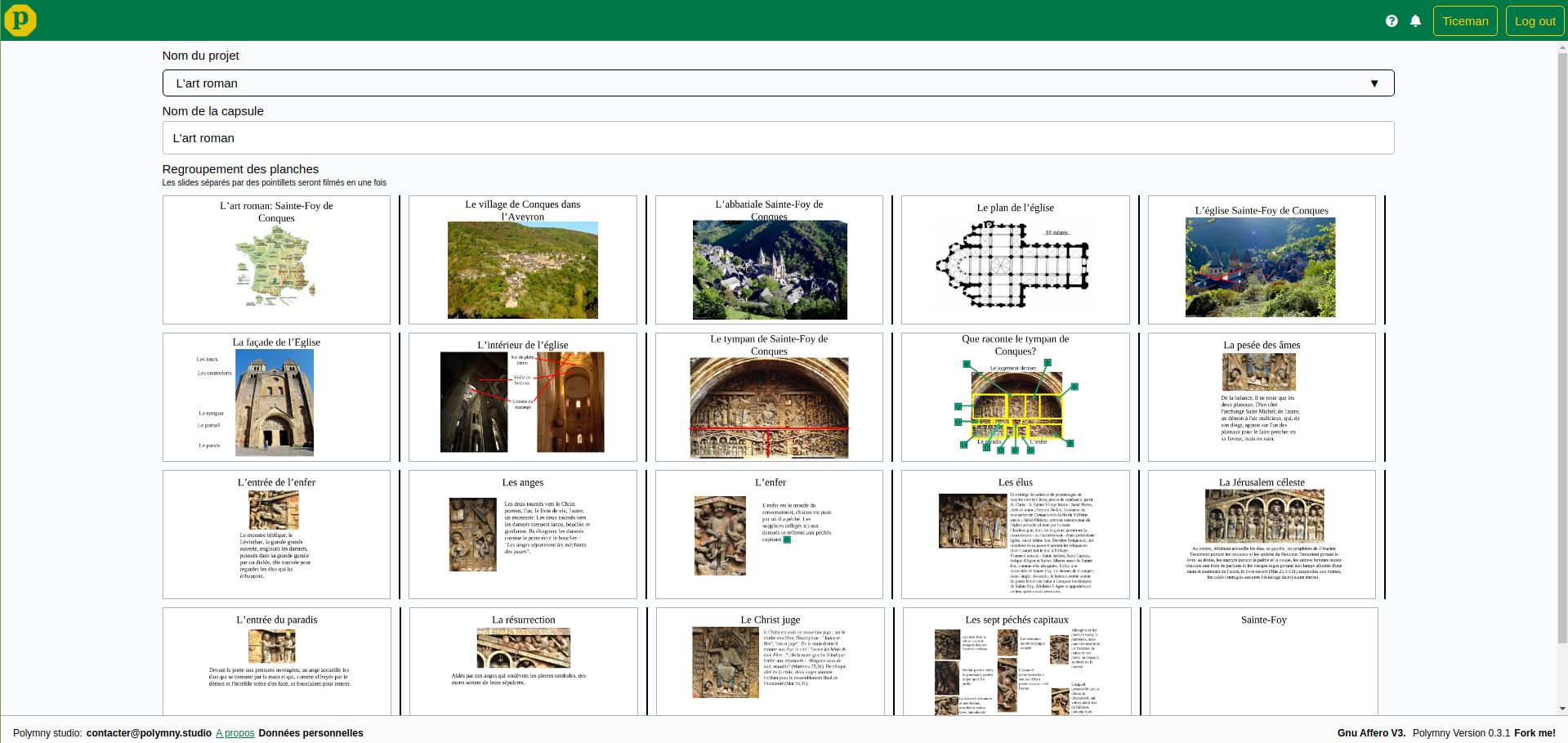
Task: Select slide 'Le plan de l'église'
Action: tap(1016, 260)
